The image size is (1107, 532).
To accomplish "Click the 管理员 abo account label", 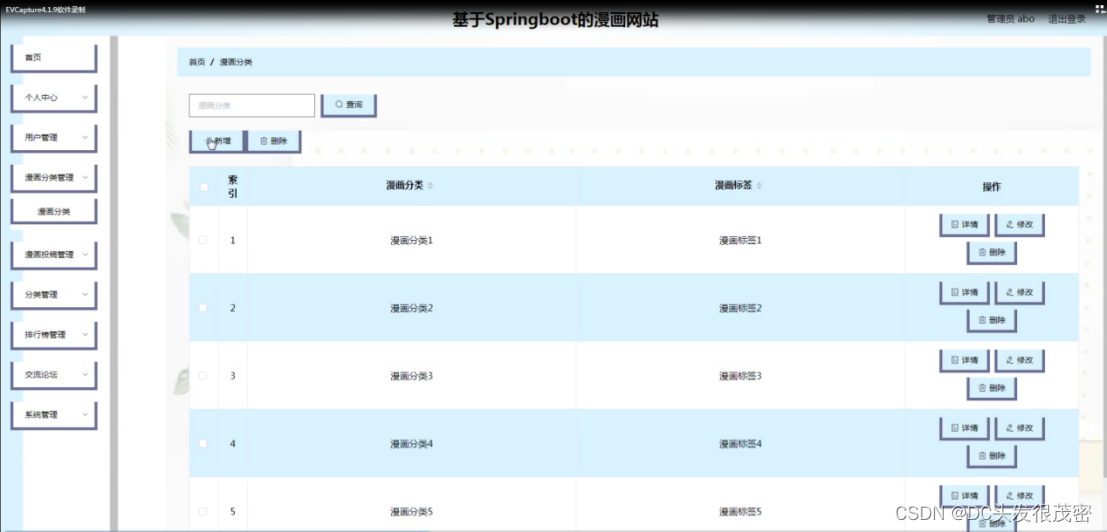I will (1010, 19).
